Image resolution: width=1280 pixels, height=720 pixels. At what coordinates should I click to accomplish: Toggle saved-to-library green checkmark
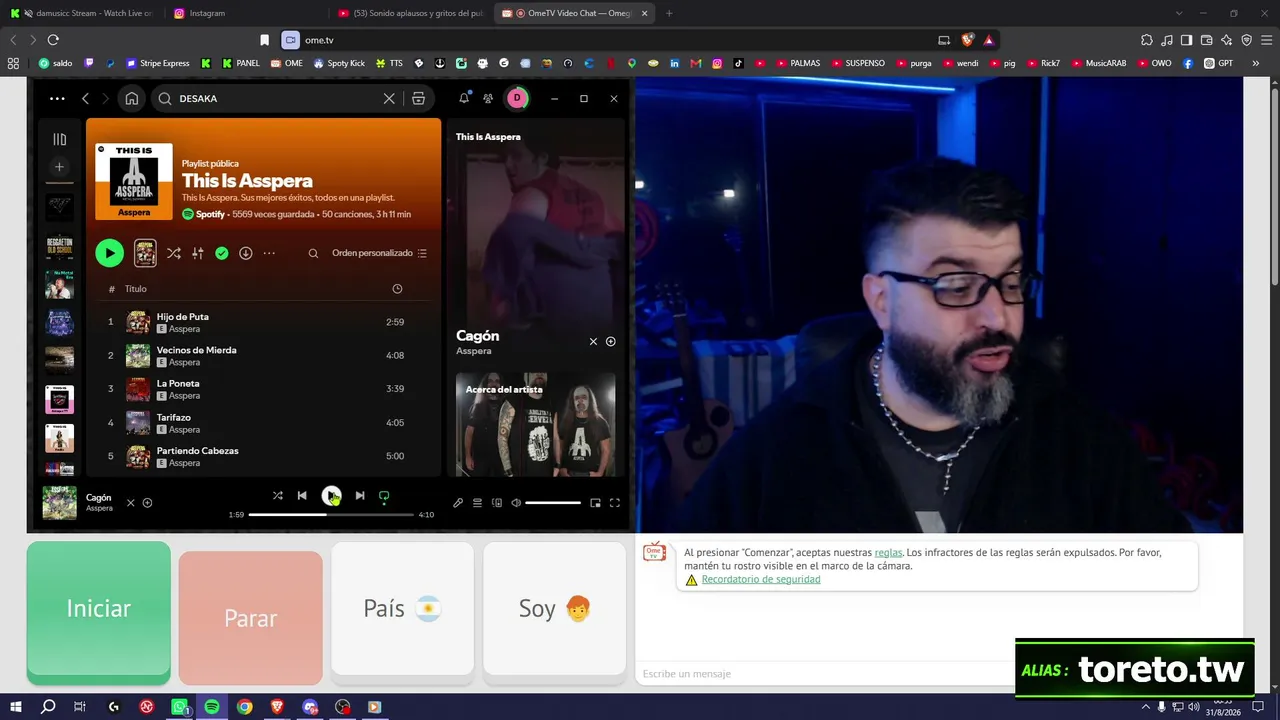click(222, 253)
